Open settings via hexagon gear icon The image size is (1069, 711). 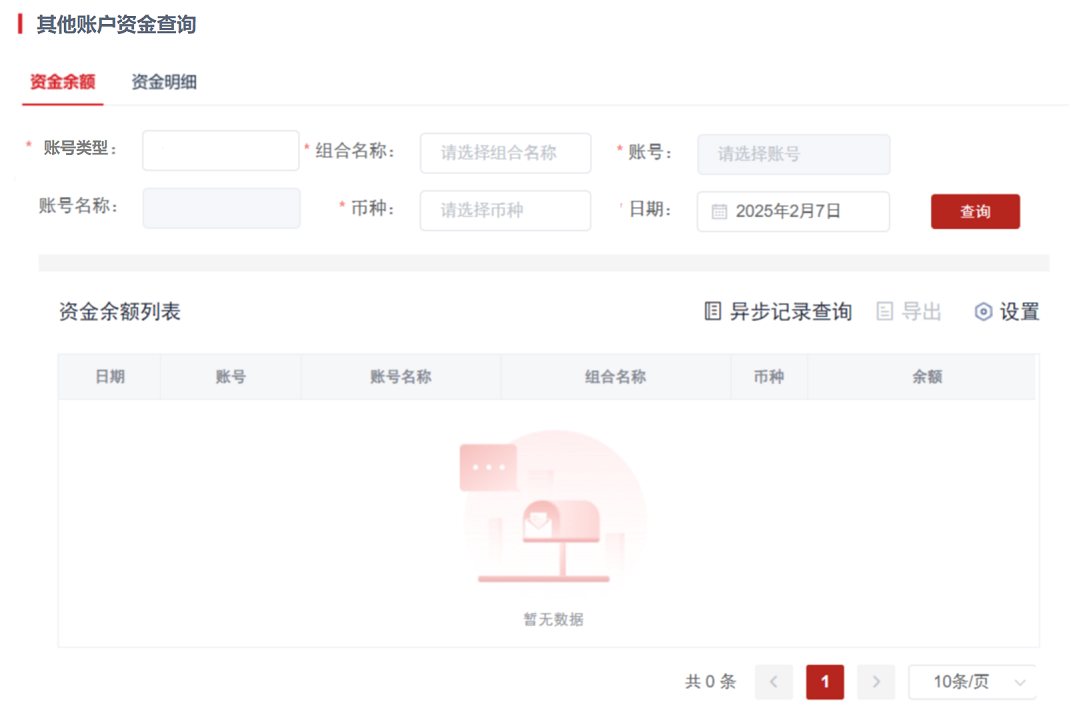click(x=983, y=312)
